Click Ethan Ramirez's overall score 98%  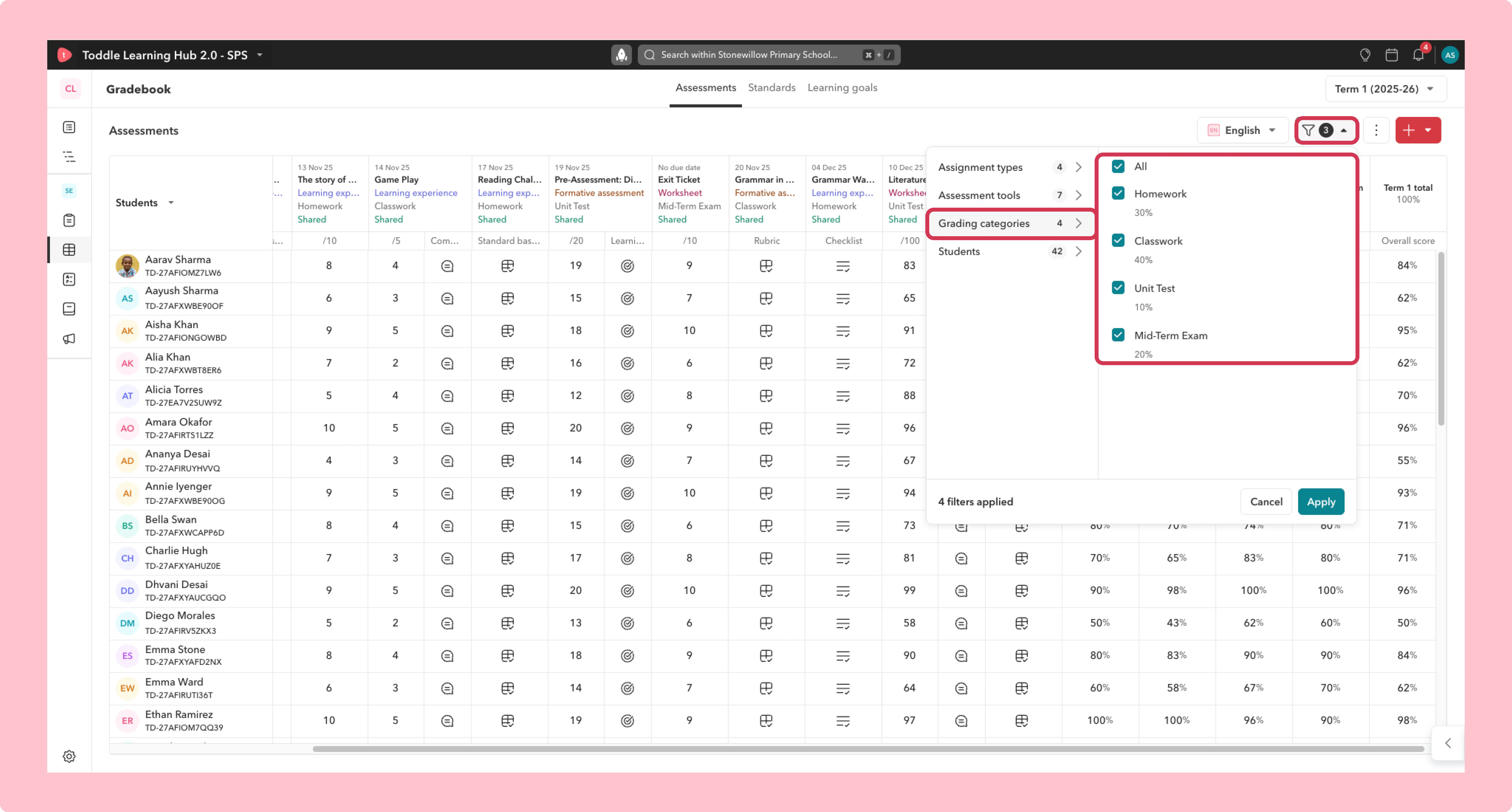(1407, 720)
